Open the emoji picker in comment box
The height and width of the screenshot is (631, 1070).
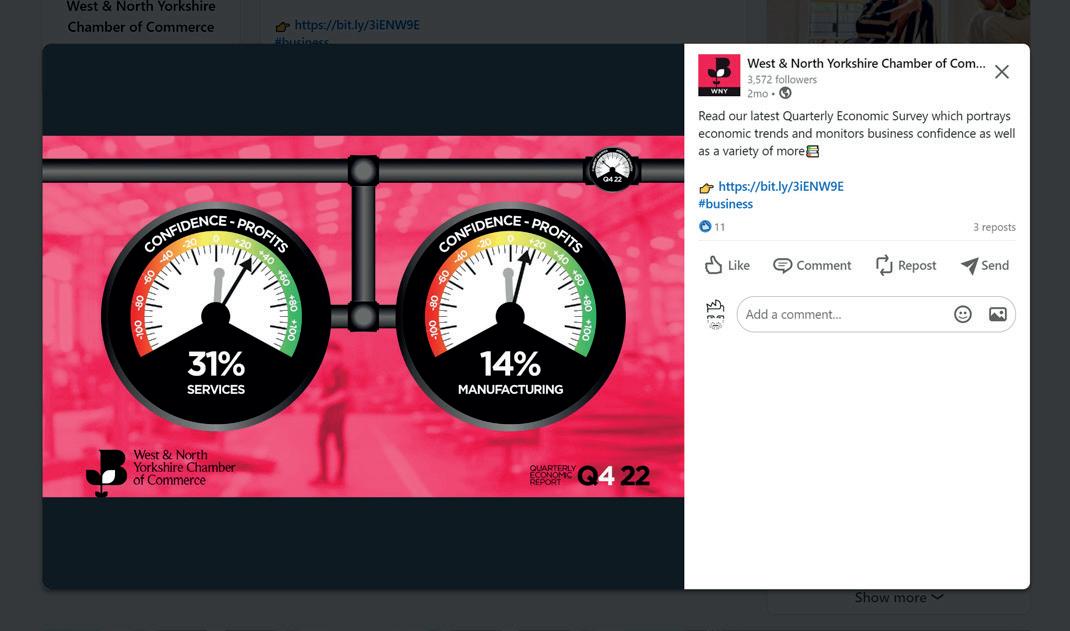(x=962, y=314)
